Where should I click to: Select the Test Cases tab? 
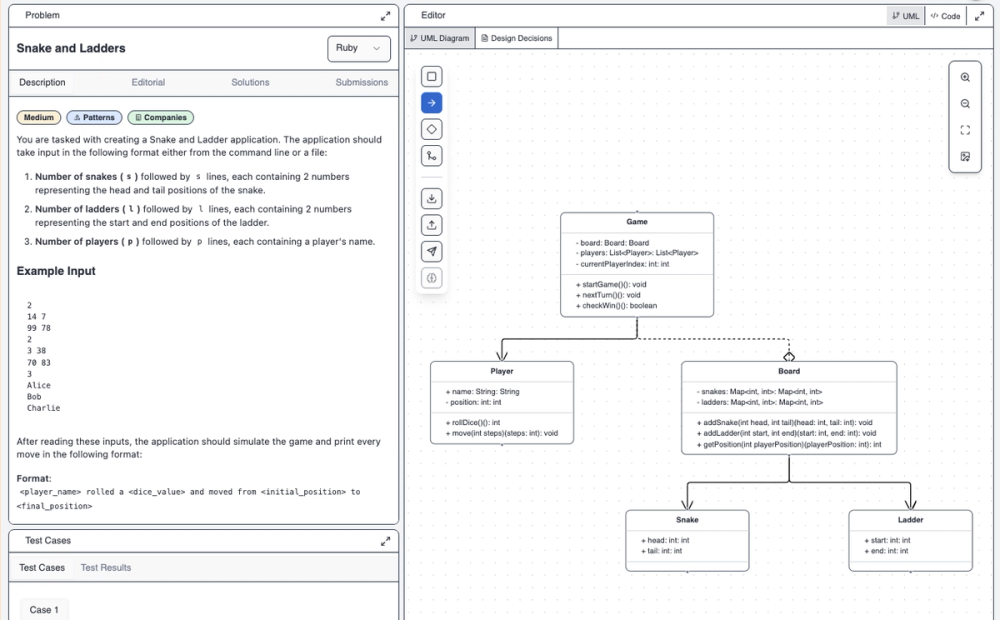(42, 568)
